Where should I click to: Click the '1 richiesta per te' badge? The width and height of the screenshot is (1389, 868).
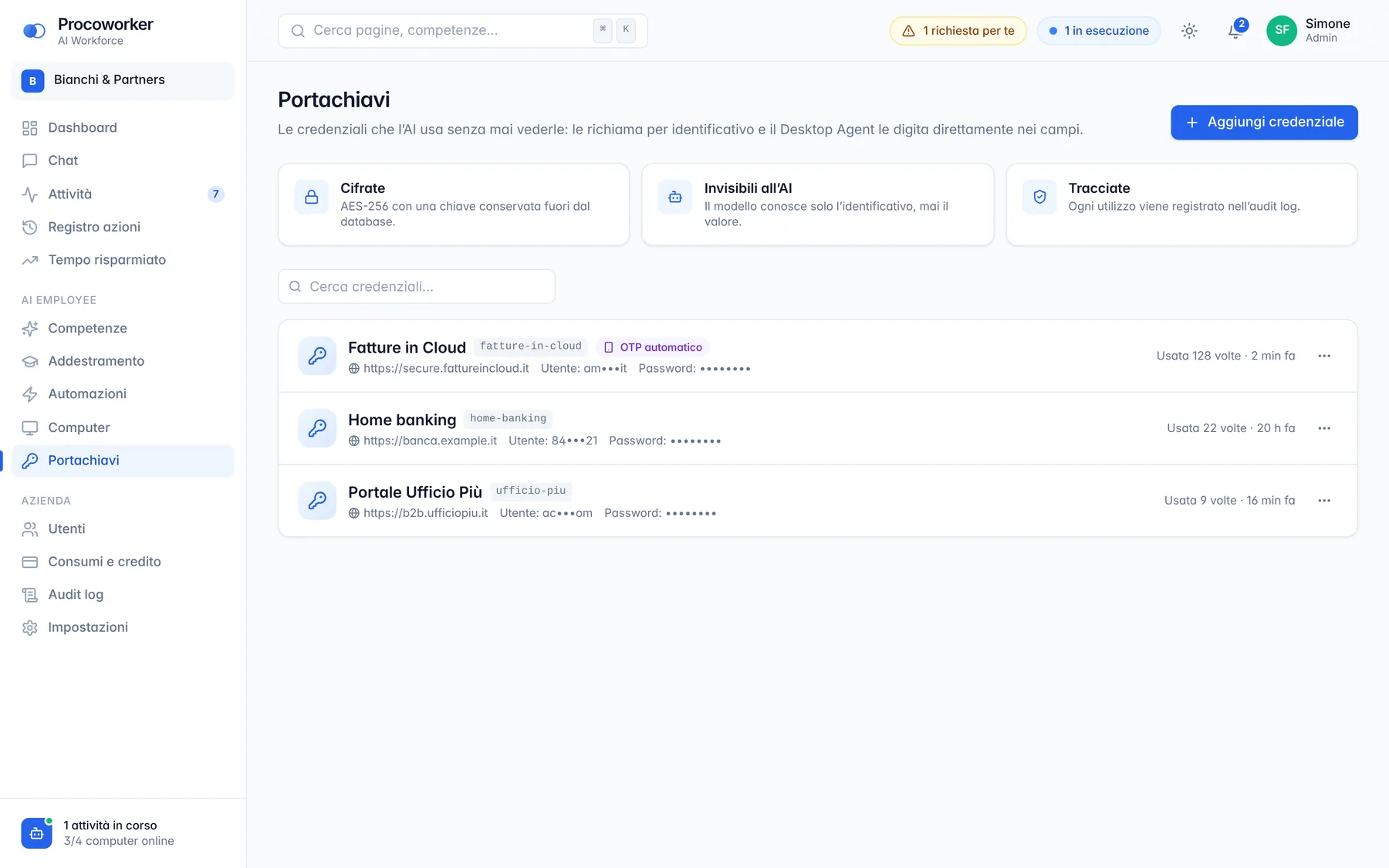(x=958, y=31)
